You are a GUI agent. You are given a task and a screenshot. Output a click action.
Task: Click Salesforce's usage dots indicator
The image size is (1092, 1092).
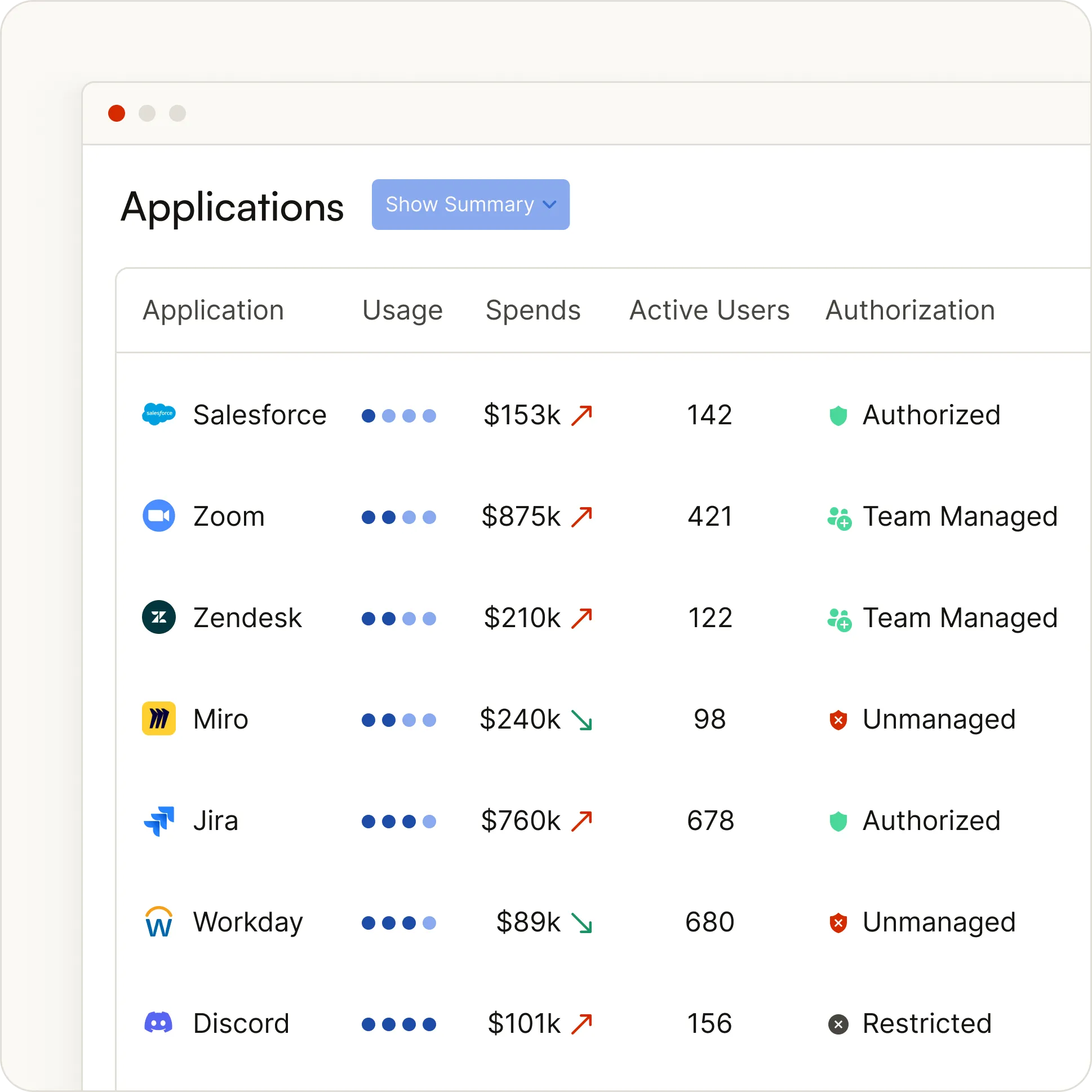399,416
